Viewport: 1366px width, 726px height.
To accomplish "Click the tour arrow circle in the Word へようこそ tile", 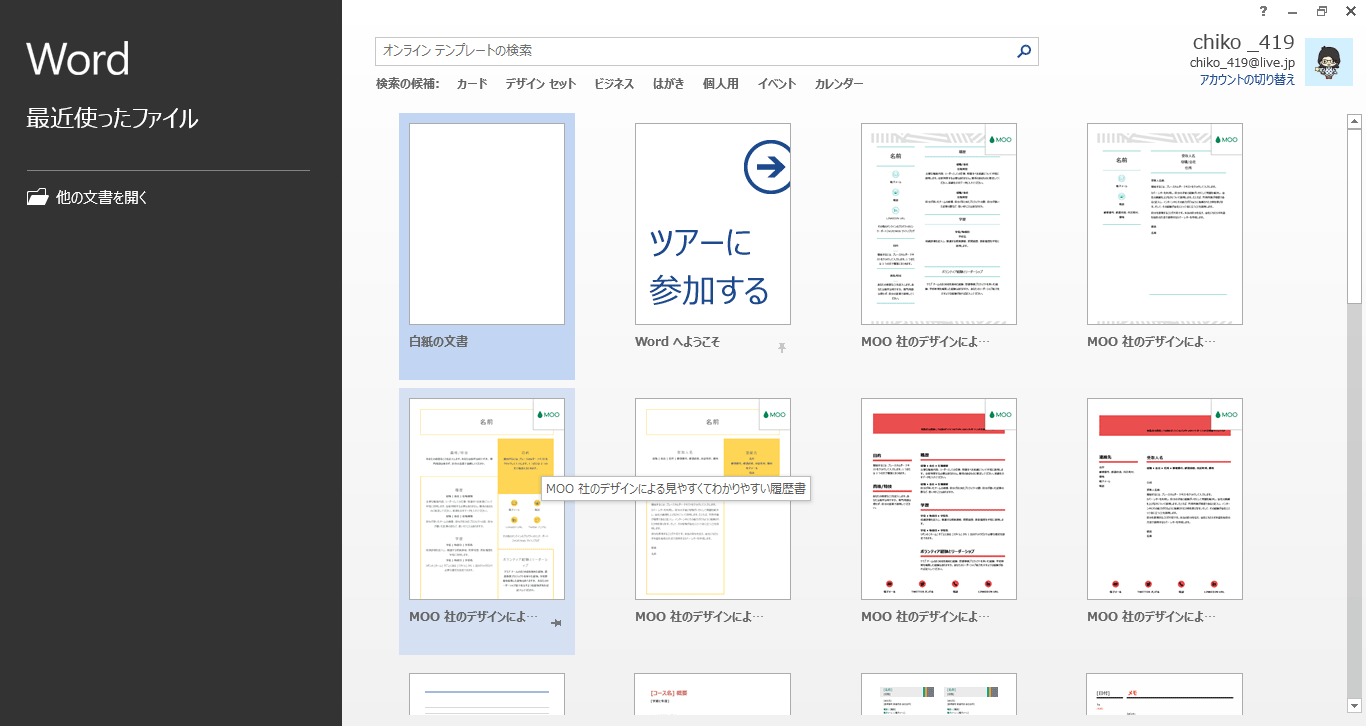I will pos(768,167).
